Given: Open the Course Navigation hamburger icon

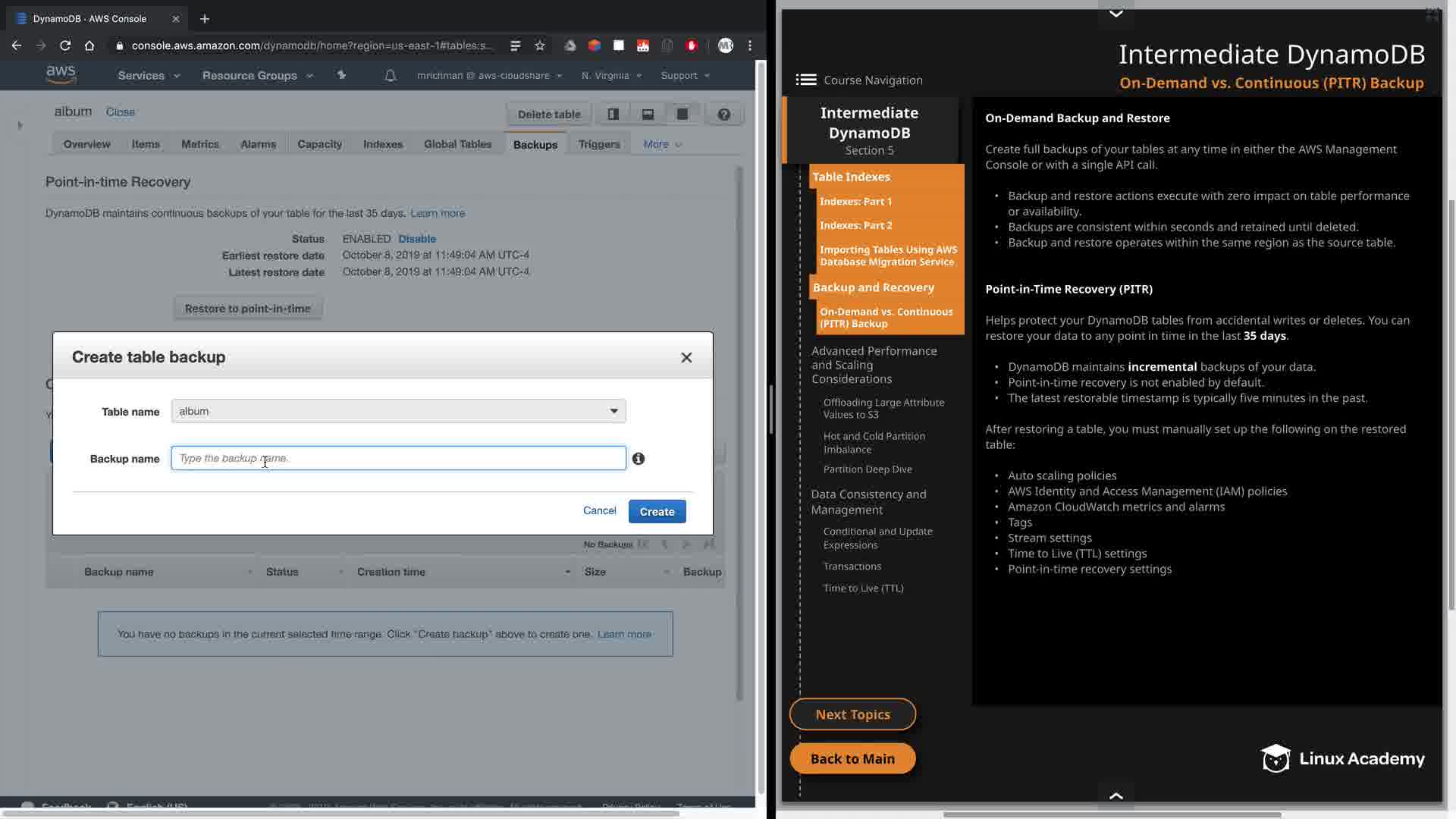Looking at the screenshot, I should click(x=806, y=80).
